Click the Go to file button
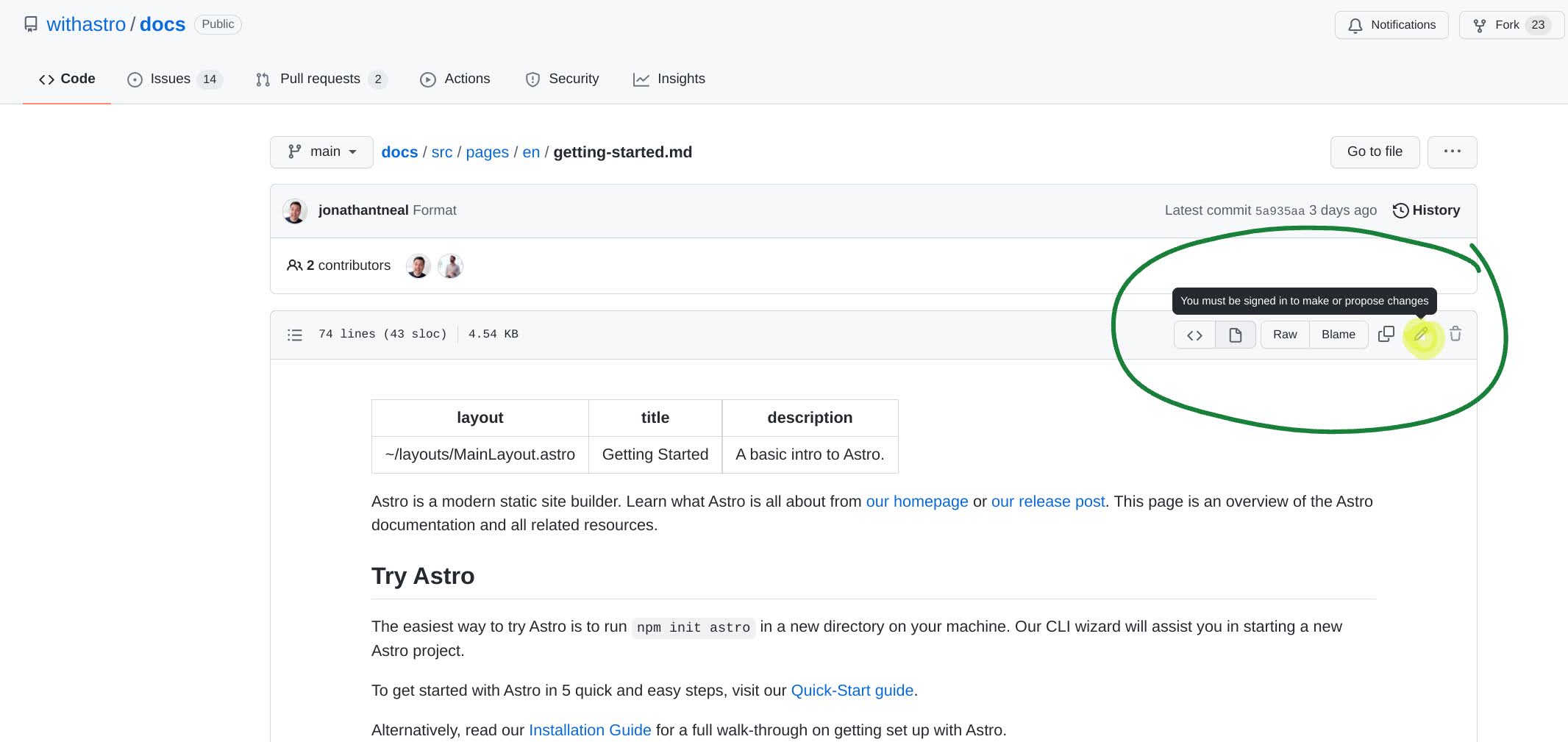Image resolution: width=1568 pixels, height=742 pixels. coord(1375,151)
